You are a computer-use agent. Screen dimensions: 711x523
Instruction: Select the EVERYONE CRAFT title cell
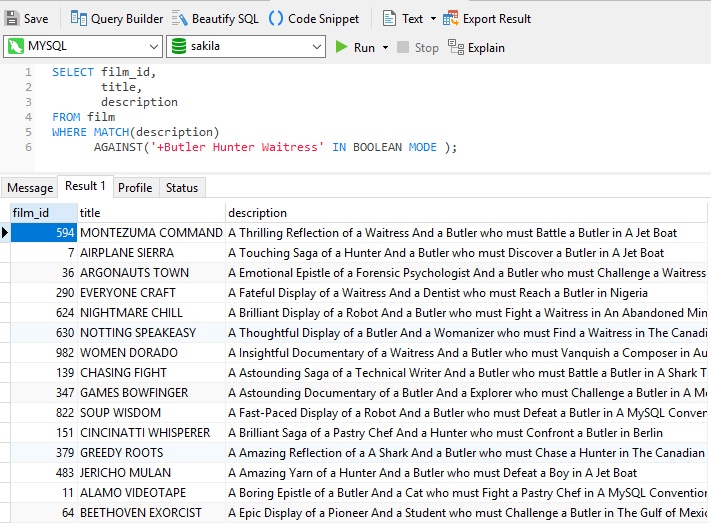(151, 293)
